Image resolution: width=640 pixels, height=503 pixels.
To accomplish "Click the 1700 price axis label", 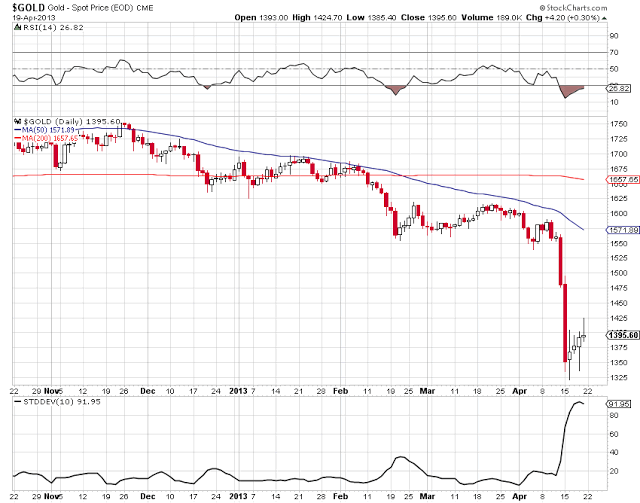I will point(619,154).
